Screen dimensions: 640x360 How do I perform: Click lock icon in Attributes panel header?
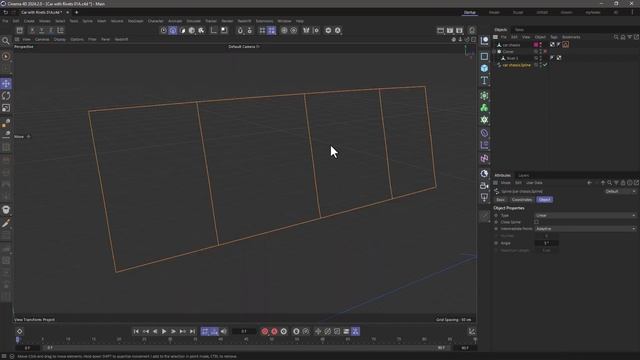[x=623, y=183]
